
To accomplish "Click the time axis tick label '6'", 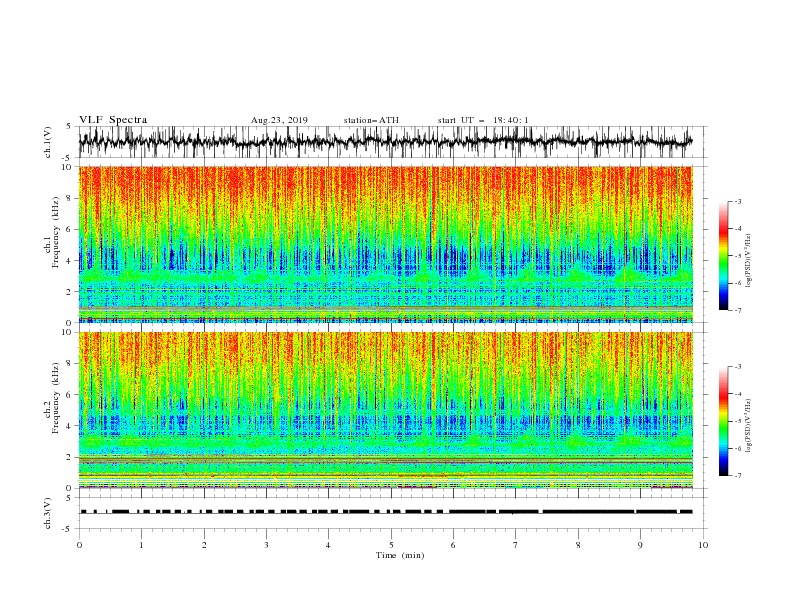I will (453, 545).
